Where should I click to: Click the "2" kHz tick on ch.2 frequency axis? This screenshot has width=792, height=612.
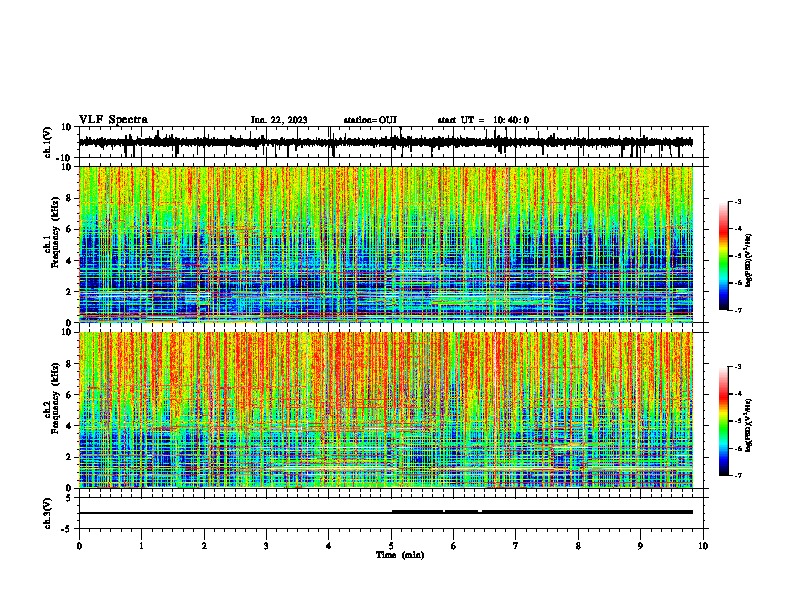70,457
